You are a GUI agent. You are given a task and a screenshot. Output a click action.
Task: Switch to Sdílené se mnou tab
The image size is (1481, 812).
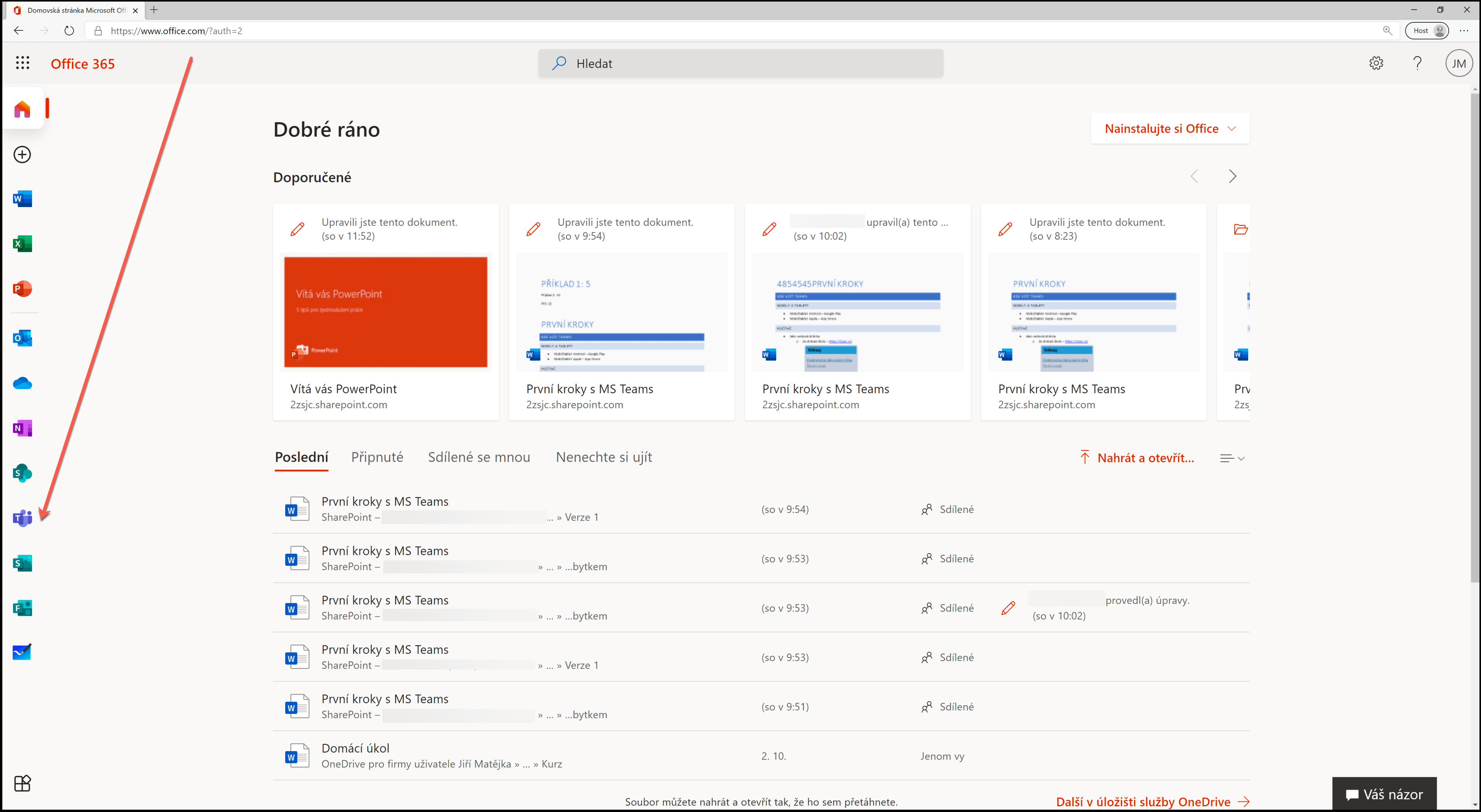479,458
